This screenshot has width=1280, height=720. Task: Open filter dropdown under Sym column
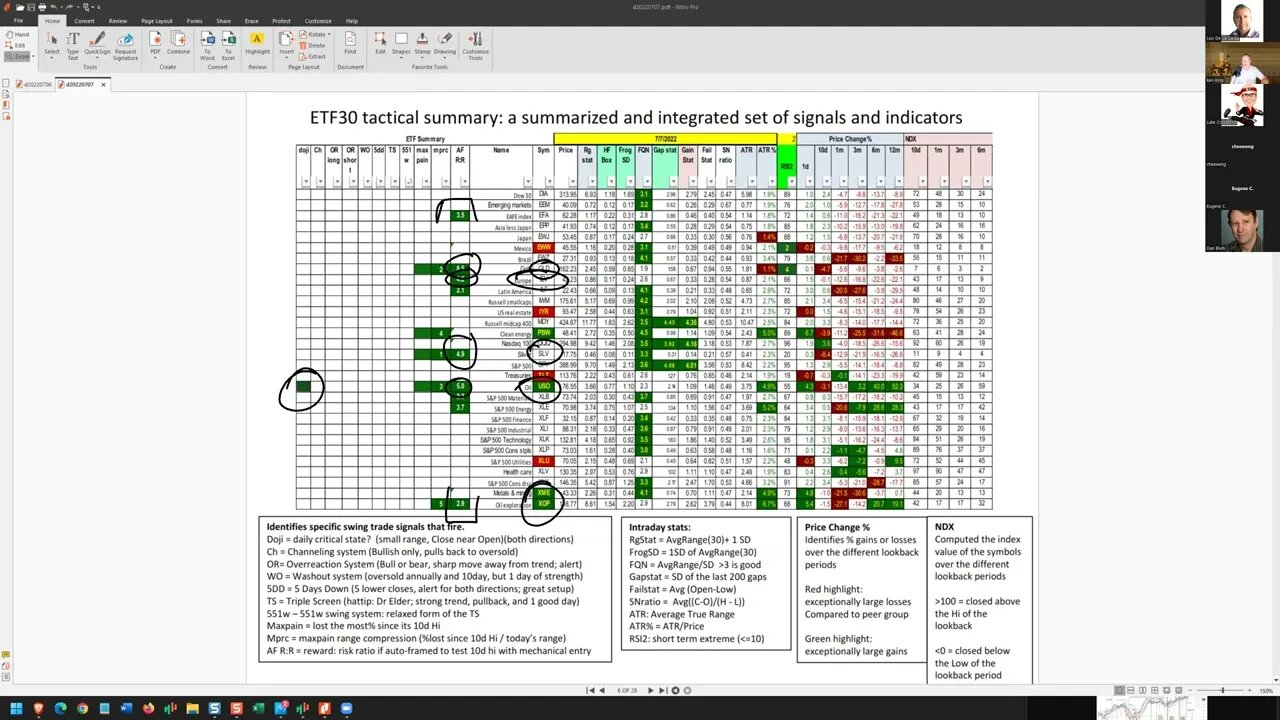coord(549,182)
